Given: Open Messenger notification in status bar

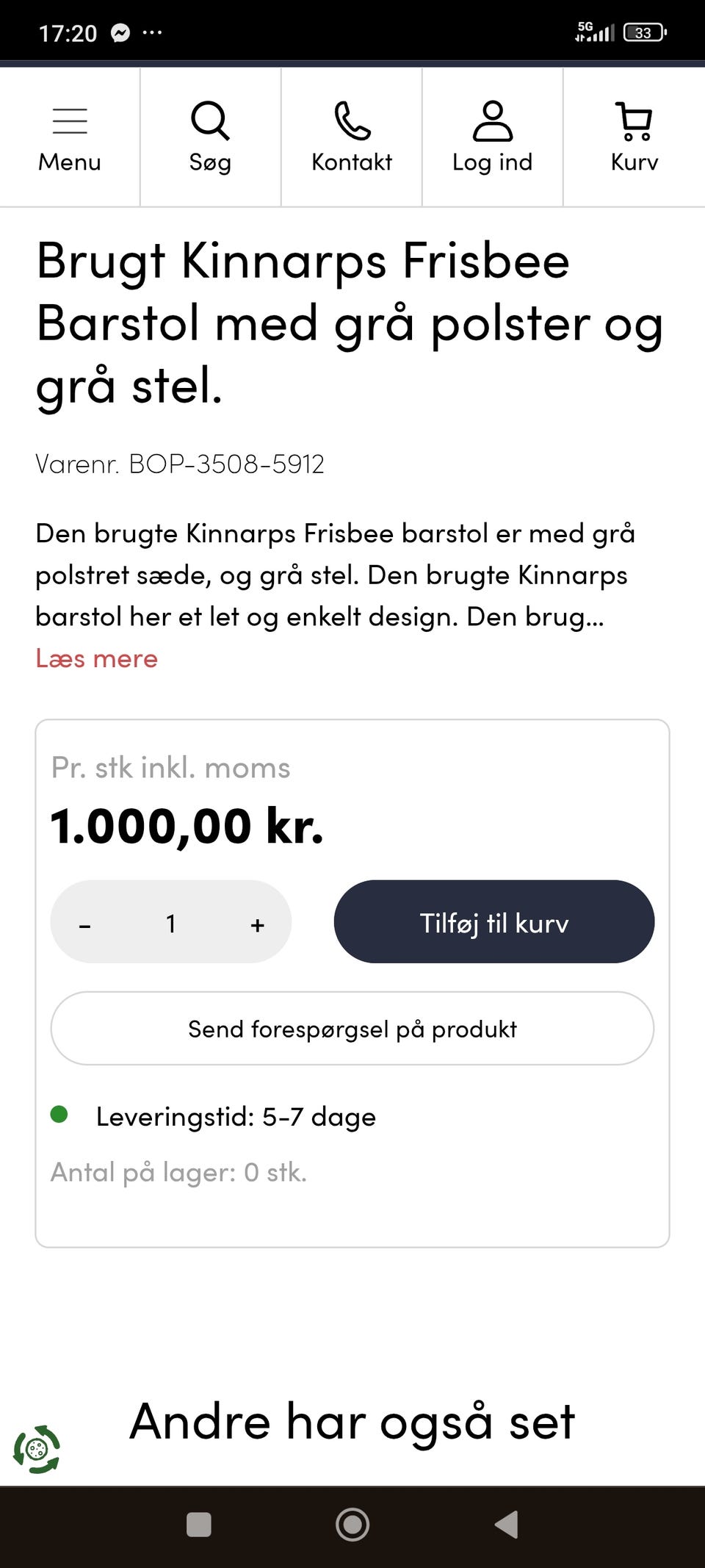Looking at the screenshot, I should tap(120, 33).
